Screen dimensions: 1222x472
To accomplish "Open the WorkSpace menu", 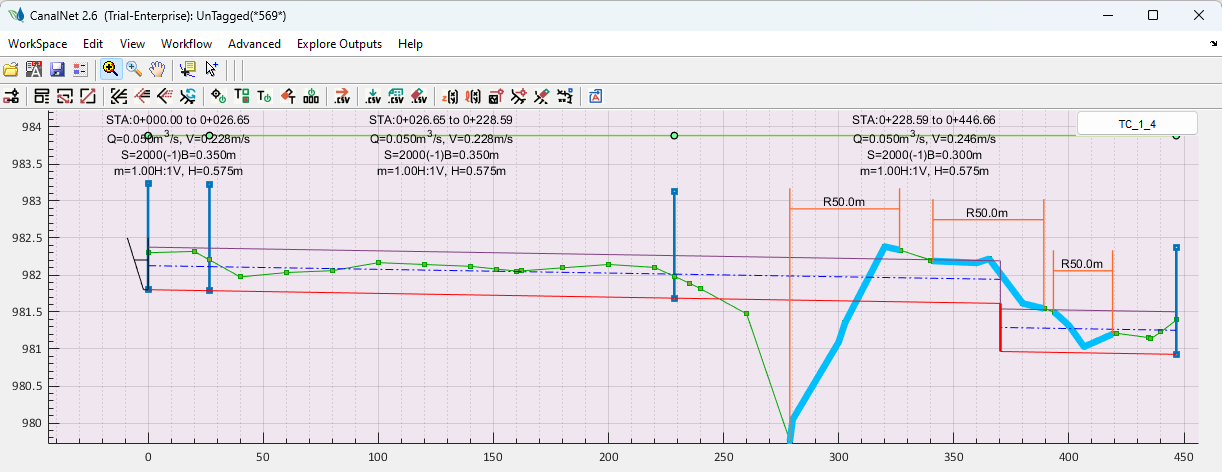I will 37,44.
